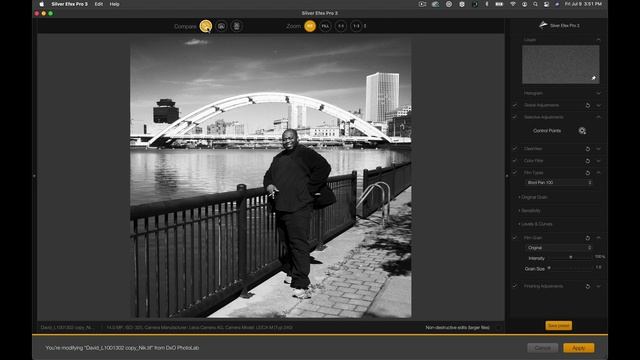Collapse the left panel handle
Viewport: 640px width, 360px height.
(x=34, y=176)
